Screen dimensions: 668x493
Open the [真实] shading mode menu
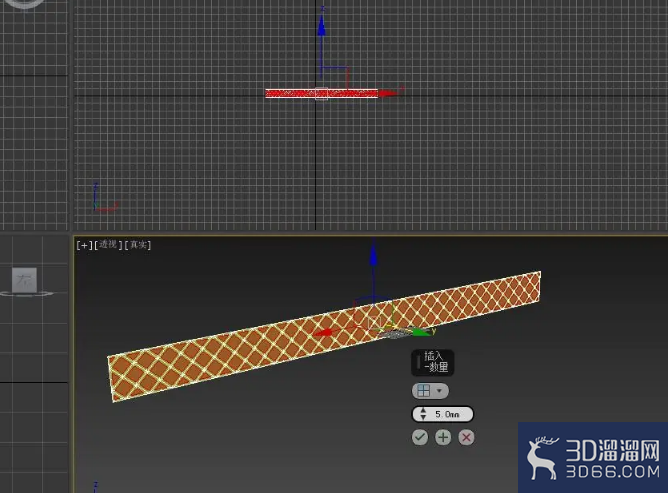point(138,245)
